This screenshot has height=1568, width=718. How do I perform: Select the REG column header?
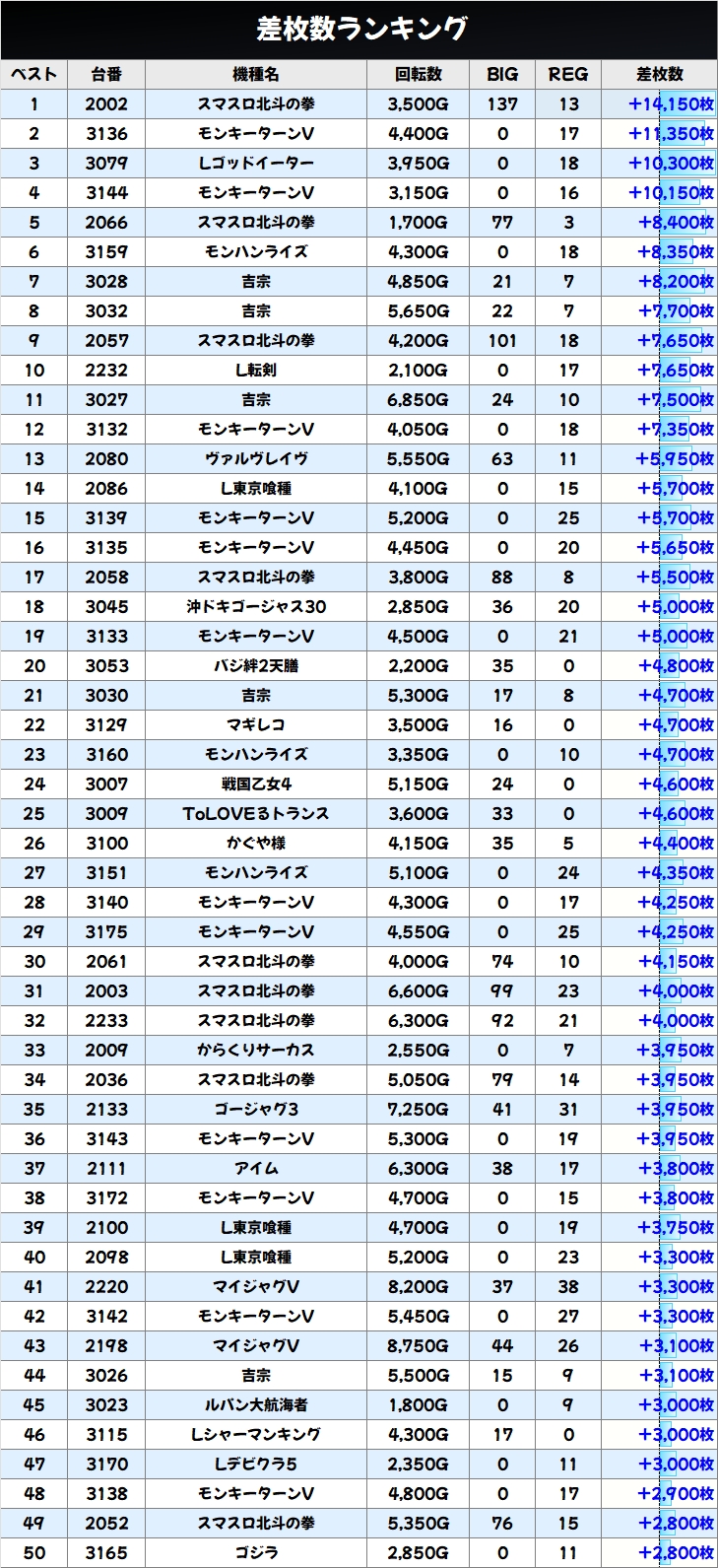568,74
